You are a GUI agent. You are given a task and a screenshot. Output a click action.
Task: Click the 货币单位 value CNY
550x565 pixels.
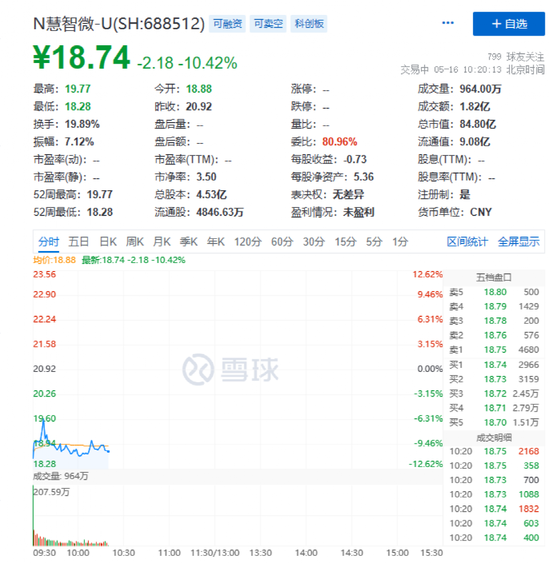coord(481,212)
